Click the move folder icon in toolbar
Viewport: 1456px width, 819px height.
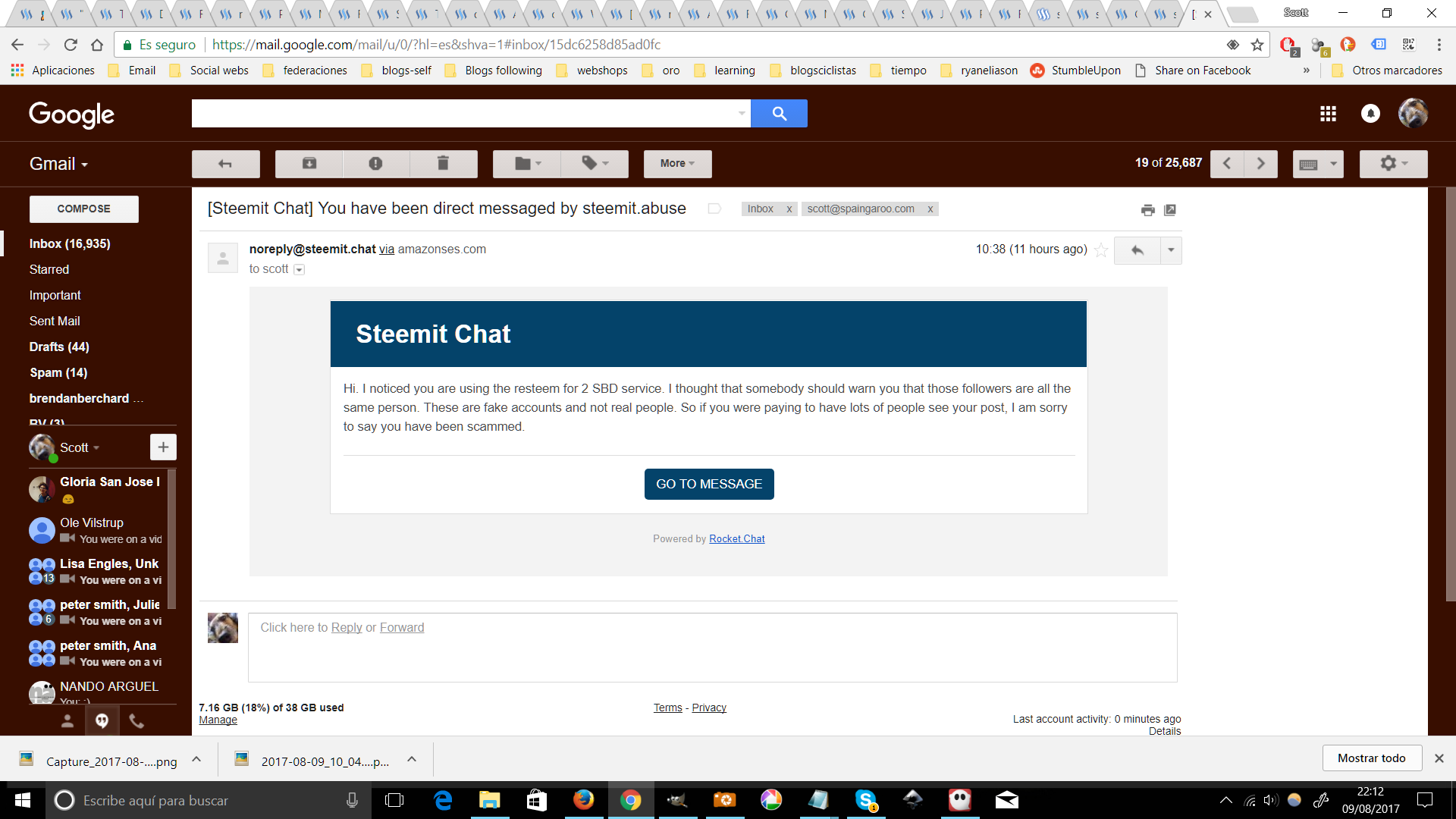tap(526, 163)
